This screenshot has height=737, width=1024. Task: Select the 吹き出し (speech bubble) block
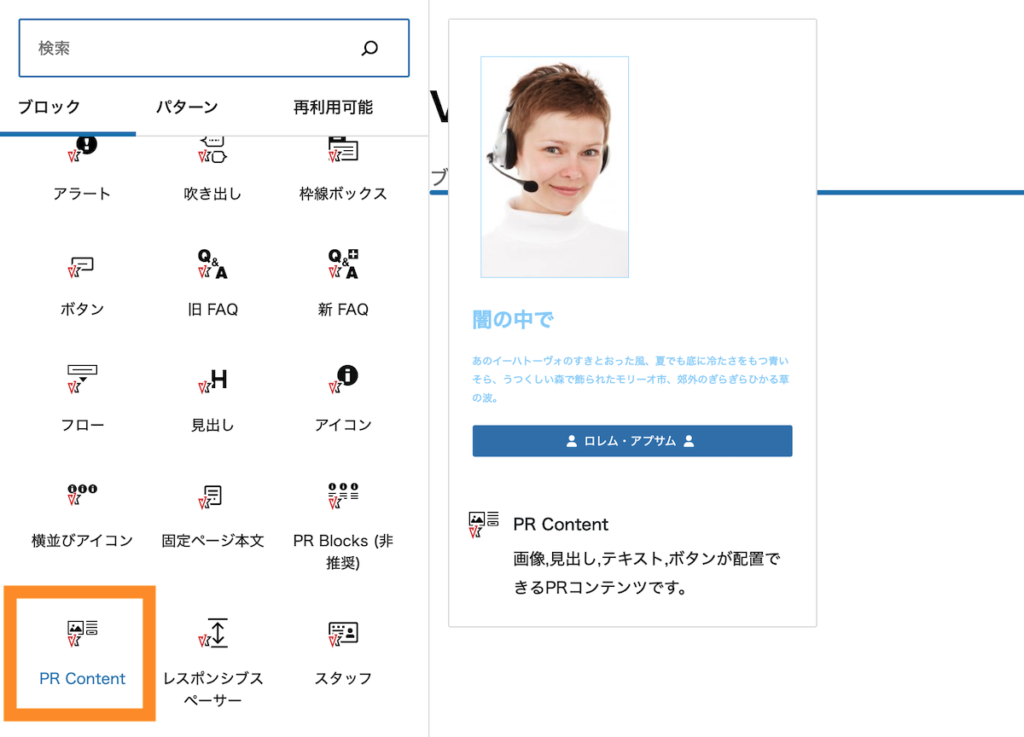[x=212, y=170]
